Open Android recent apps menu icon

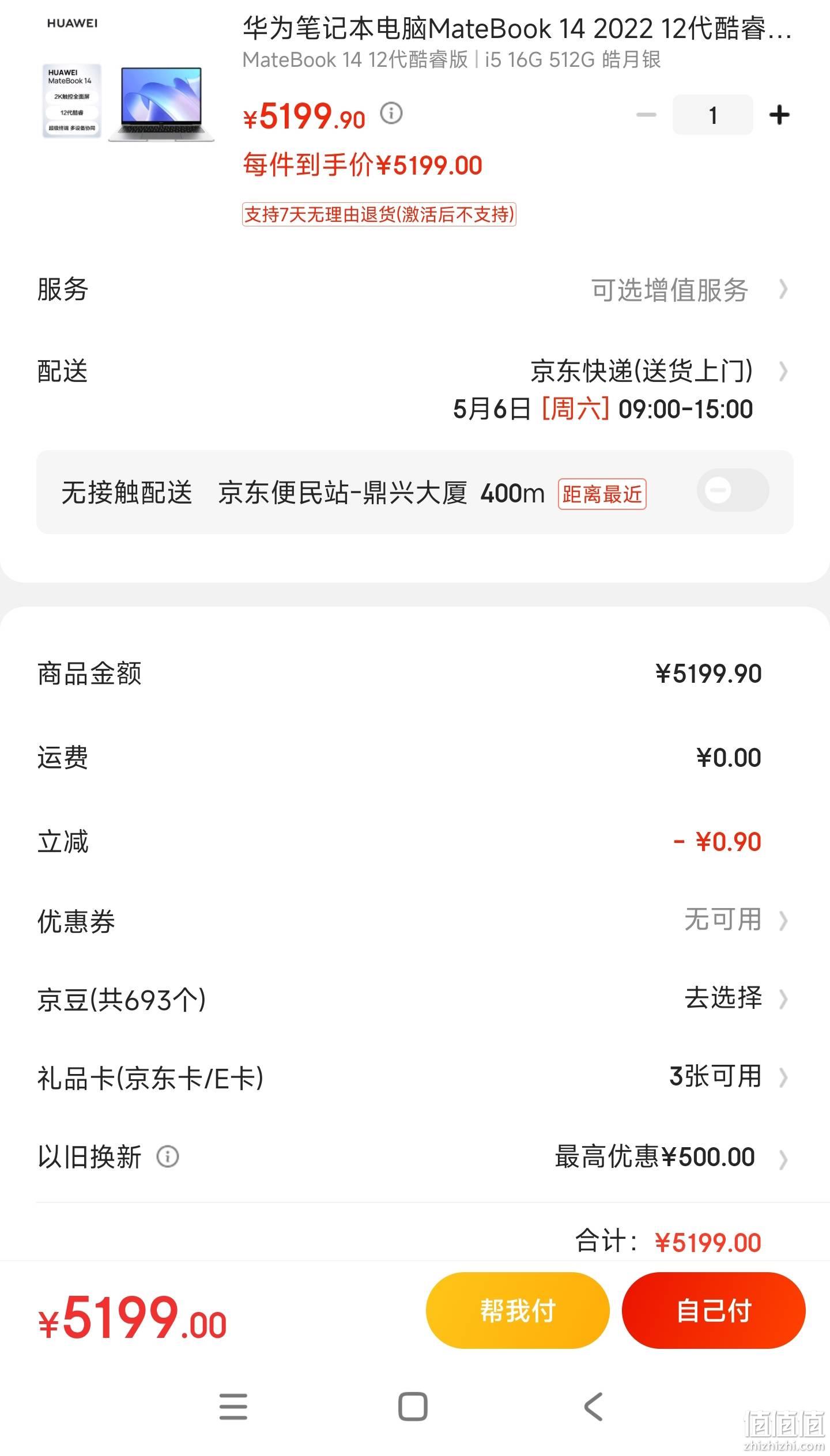point(233,1406)
